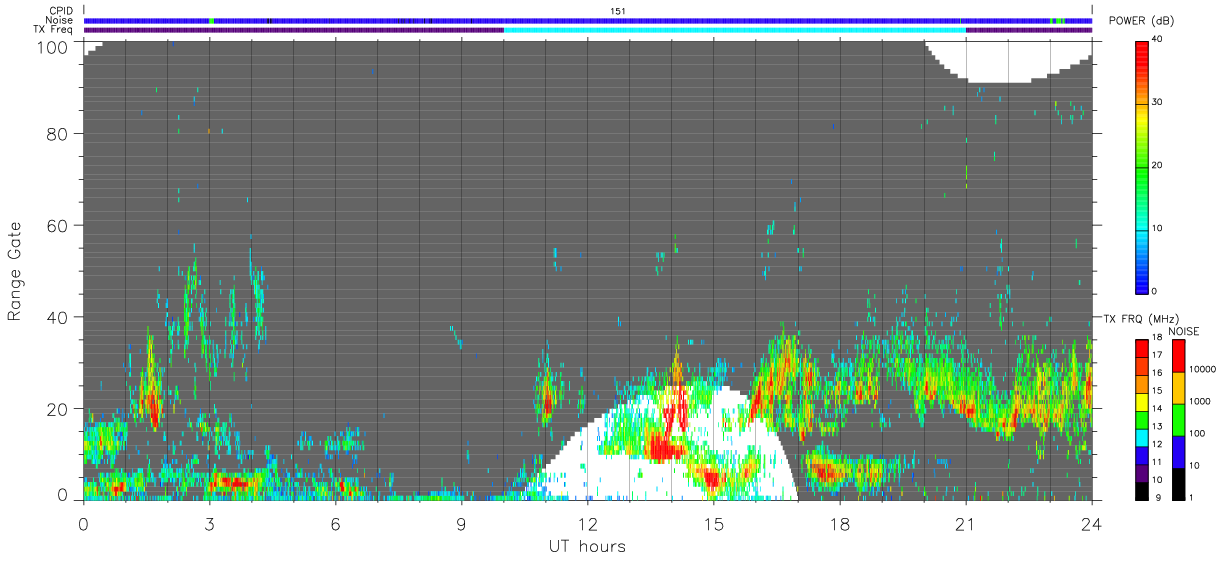The height and width of the screenshot is (567, 1228).
Task: Click the 60 tick on Range Gate axis
Action: pos(58,225)
